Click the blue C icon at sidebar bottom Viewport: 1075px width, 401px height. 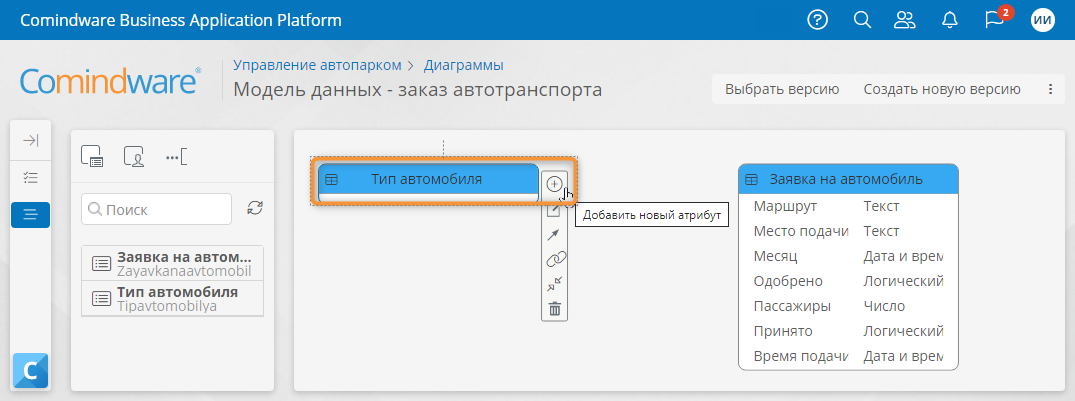[x=30, y=371]
